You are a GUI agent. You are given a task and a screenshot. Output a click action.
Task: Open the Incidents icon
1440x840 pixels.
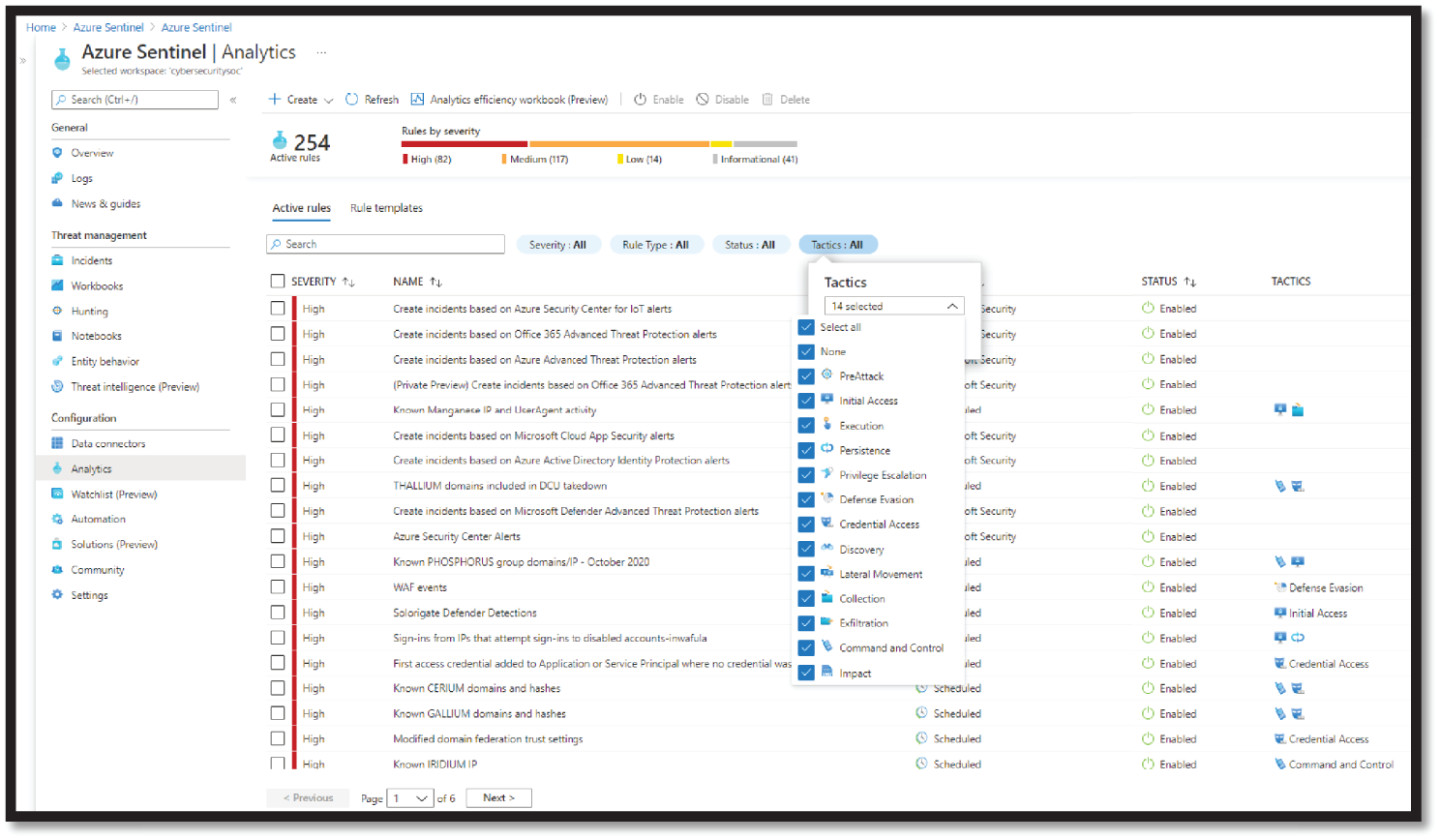[x=57, y=260]
